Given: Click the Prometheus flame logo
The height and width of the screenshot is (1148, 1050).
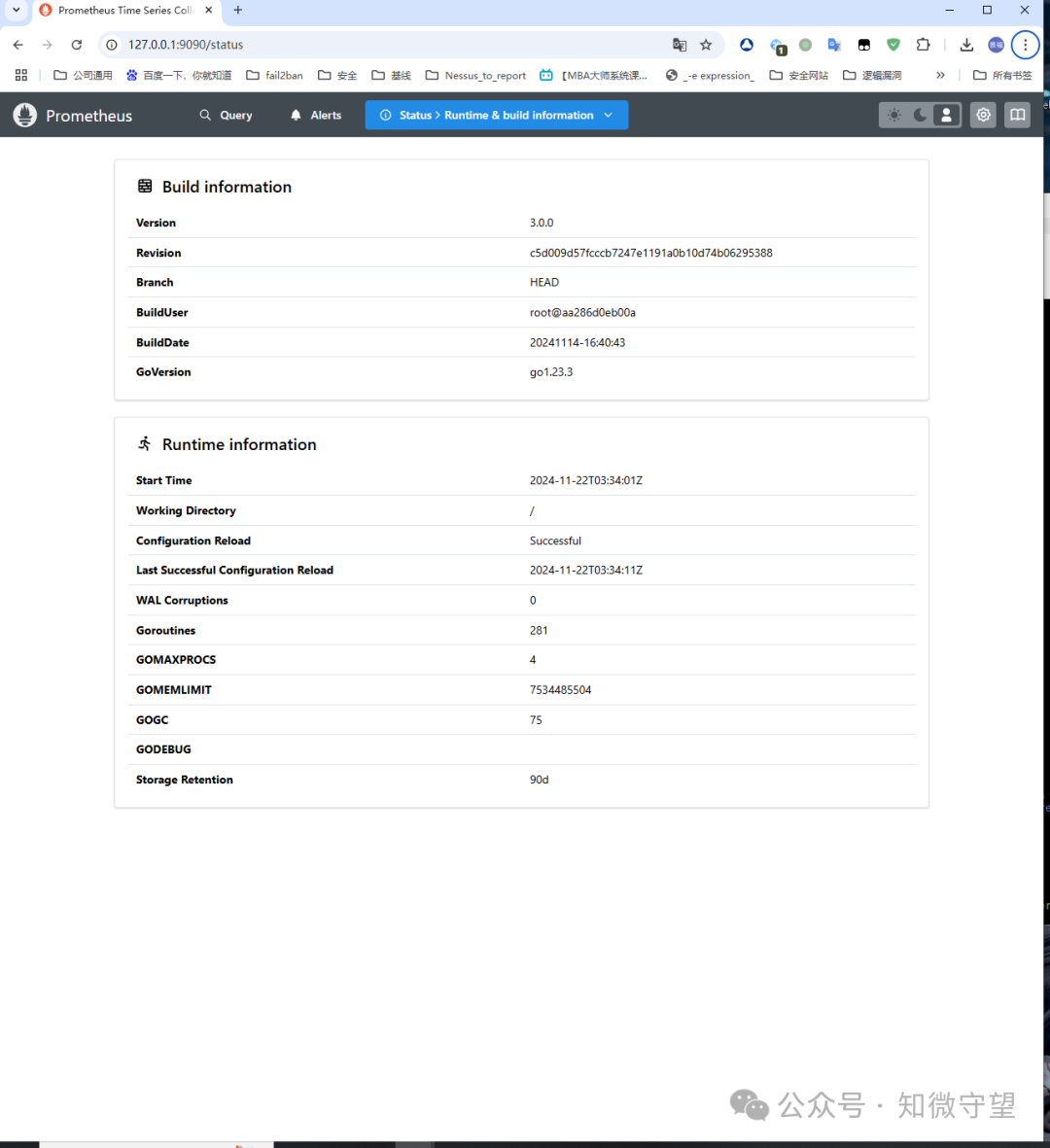Looking at the screenshot, I should pos(25,115).
